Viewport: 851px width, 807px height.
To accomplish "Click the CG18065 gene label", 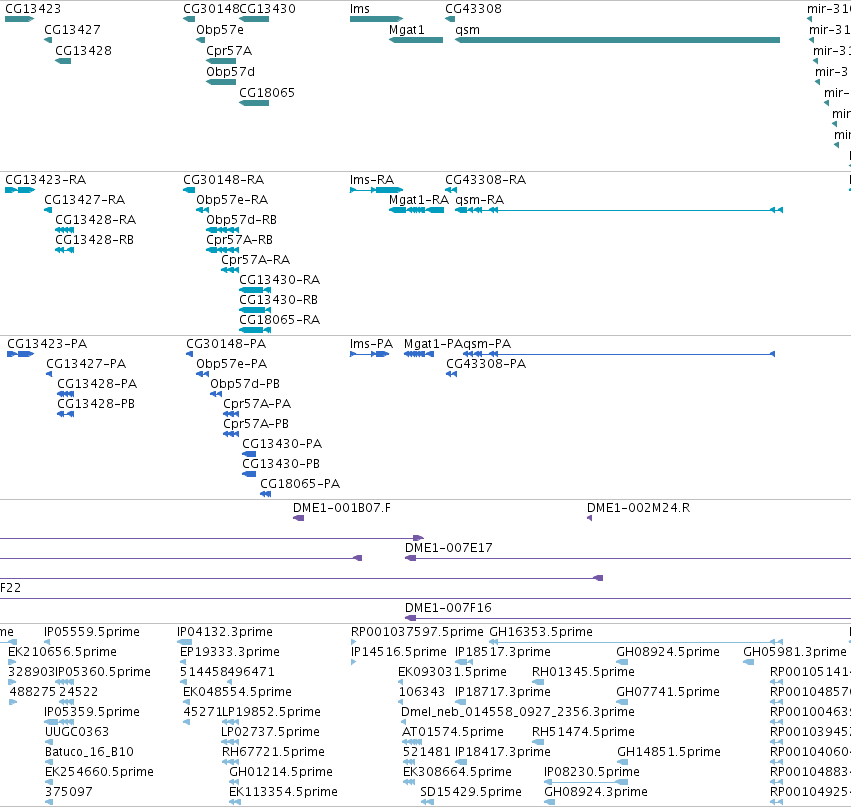I will (267, 93).
